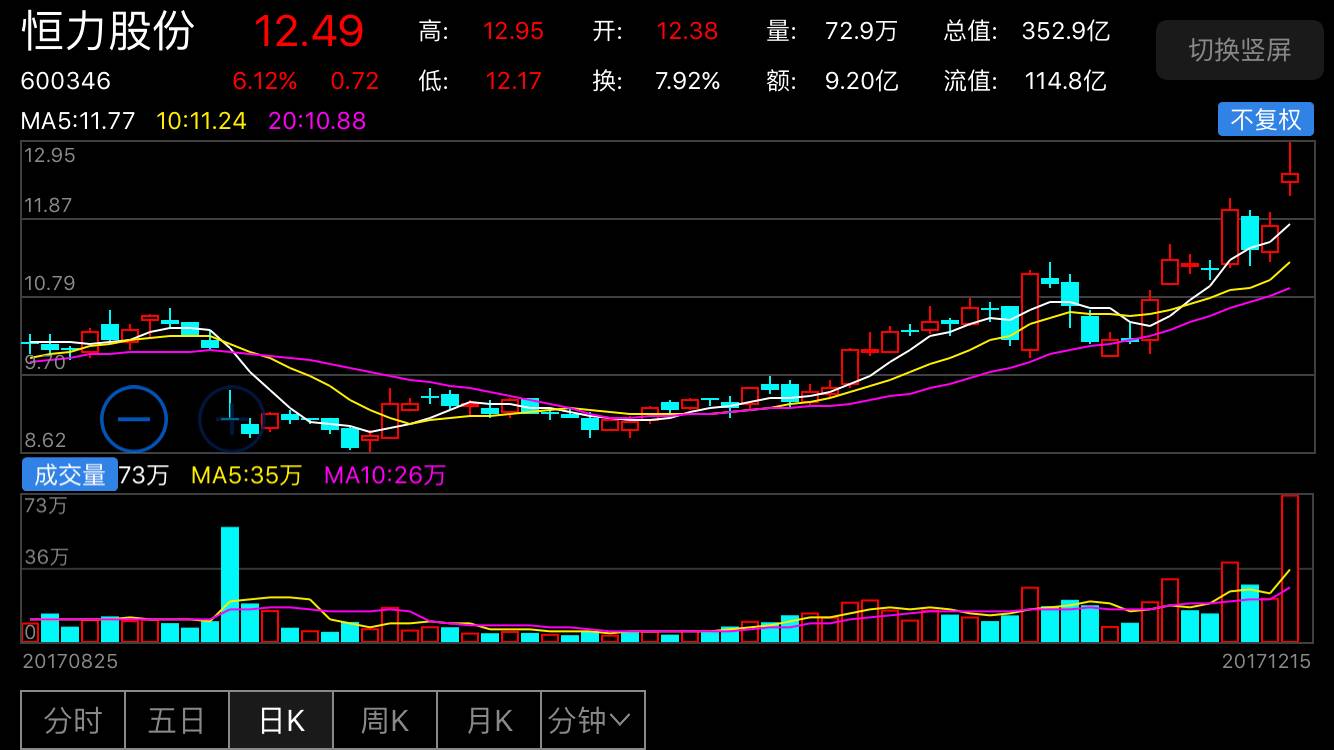Viewport: 1334px width, 750px height.
Task: Expand the 分钟 dropdown
Action: pyautogui.click(x=592, y=720)
